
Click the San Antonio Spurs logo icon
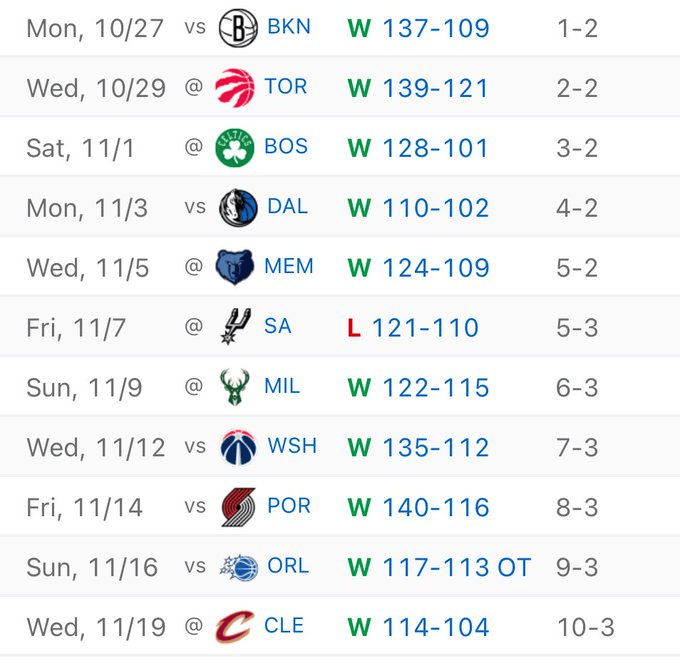click(x=235, y=327)
